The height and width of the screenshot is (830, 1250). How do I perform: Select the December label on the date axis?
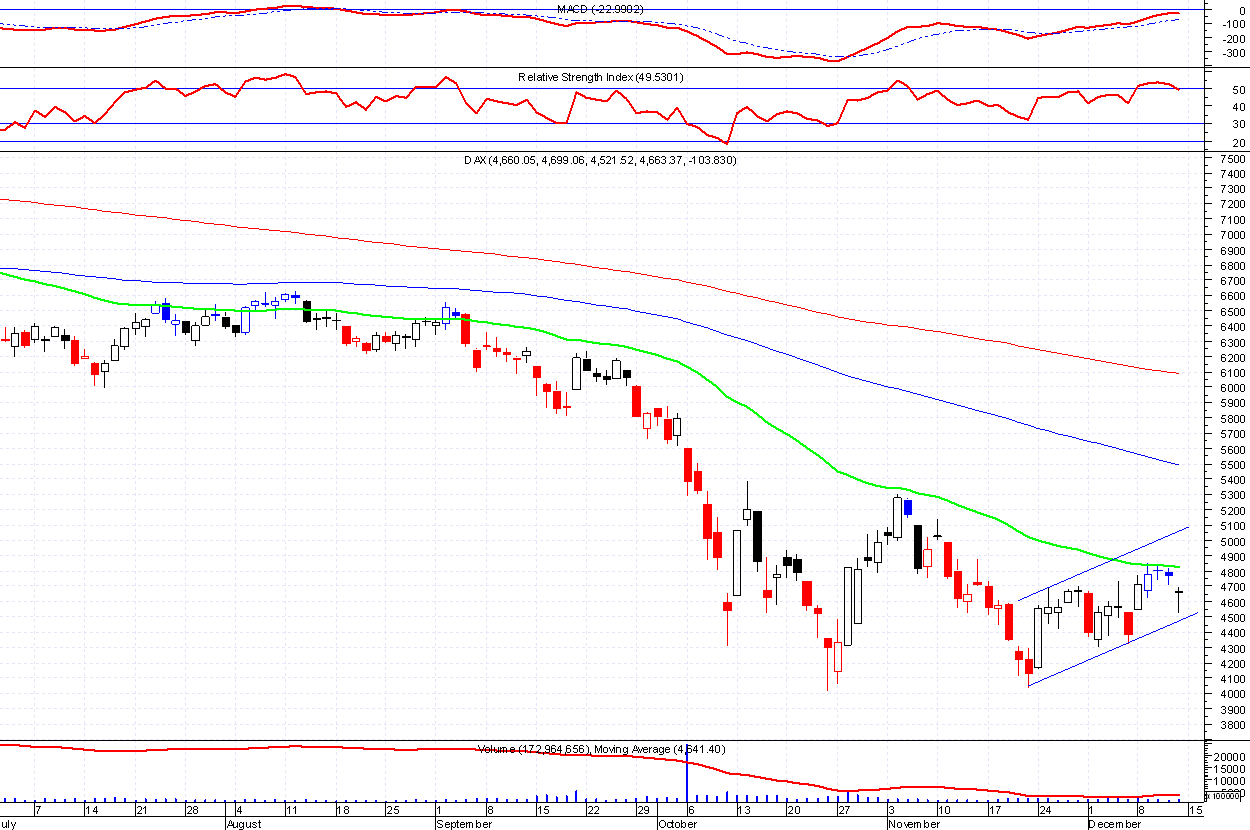(1115, 824)
